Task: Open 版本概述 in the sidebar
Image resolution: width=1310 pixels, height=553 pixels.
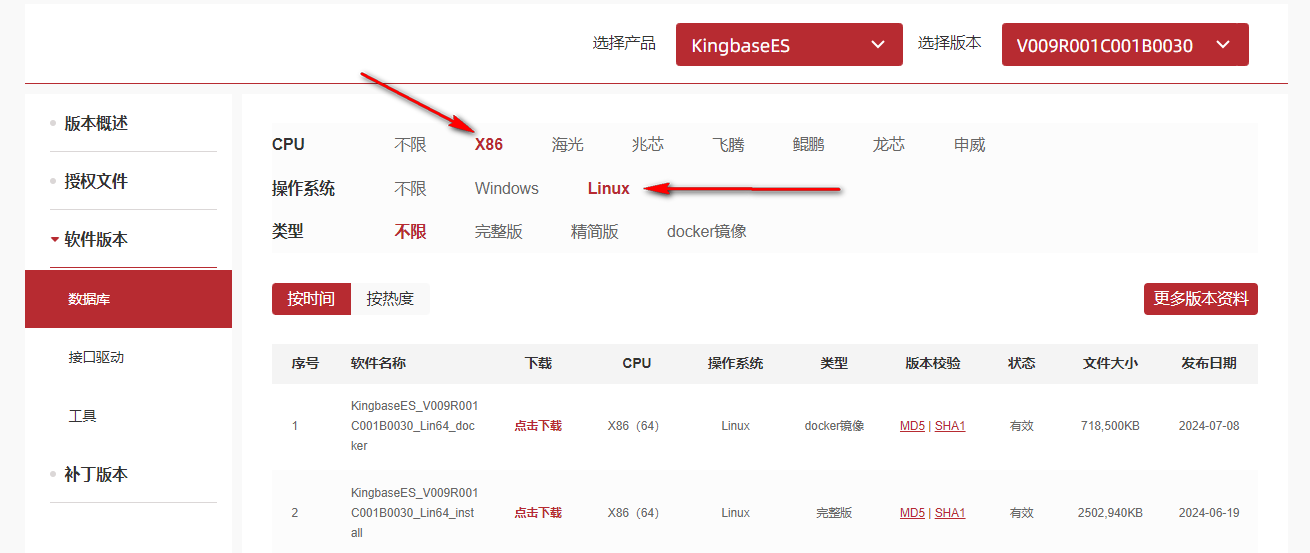Action: point(96,124)
